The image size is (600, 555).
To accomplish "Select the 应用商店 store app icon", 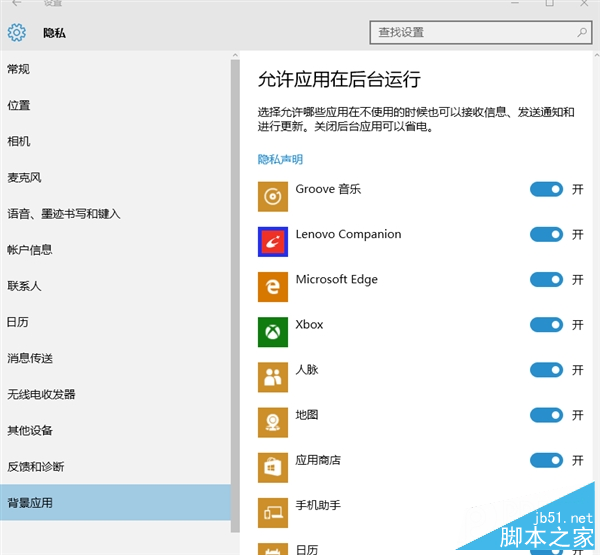I will (x=273, y=467).
